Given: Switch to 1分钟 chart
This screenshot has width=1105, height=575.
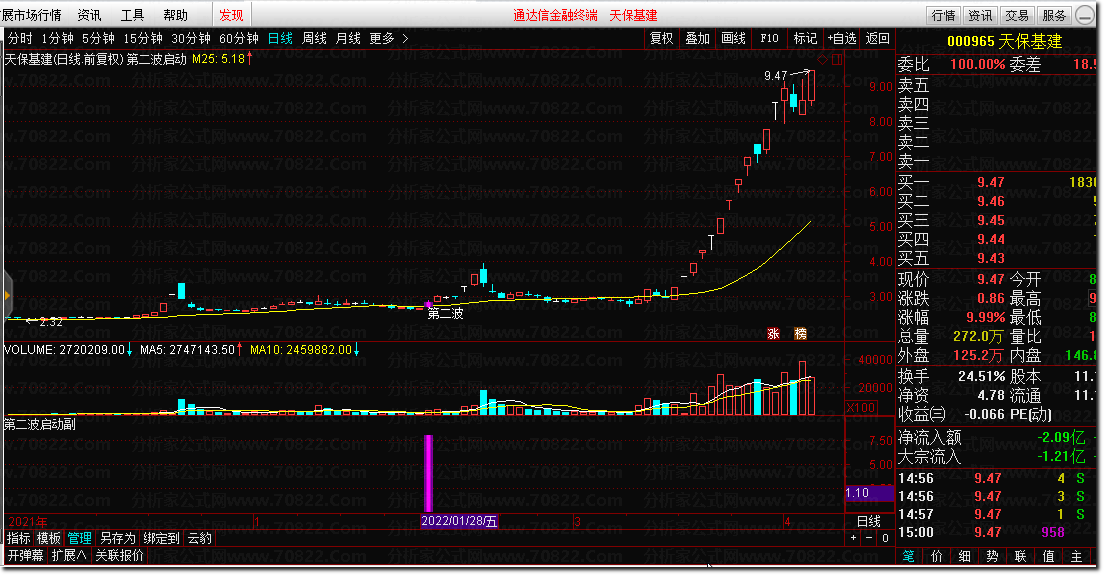Looking at the screenshot, I should 57,38.
